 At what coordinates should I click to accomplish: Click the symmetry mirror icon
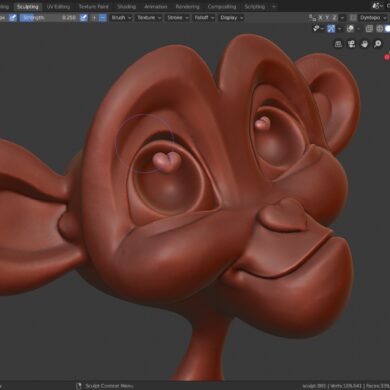coord(312,18)
